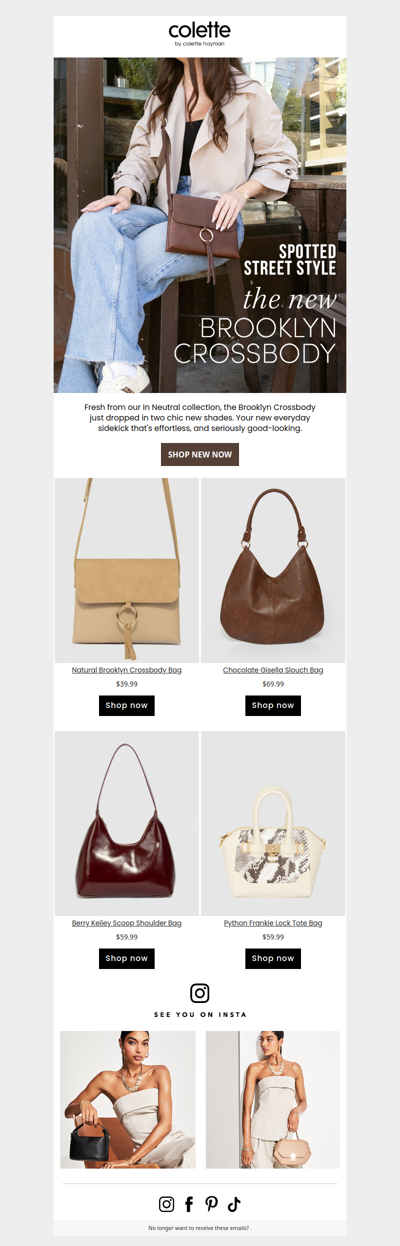Open the footer Facebook icon
This screenshot has height=1246, width=400.
point(189,1204)
